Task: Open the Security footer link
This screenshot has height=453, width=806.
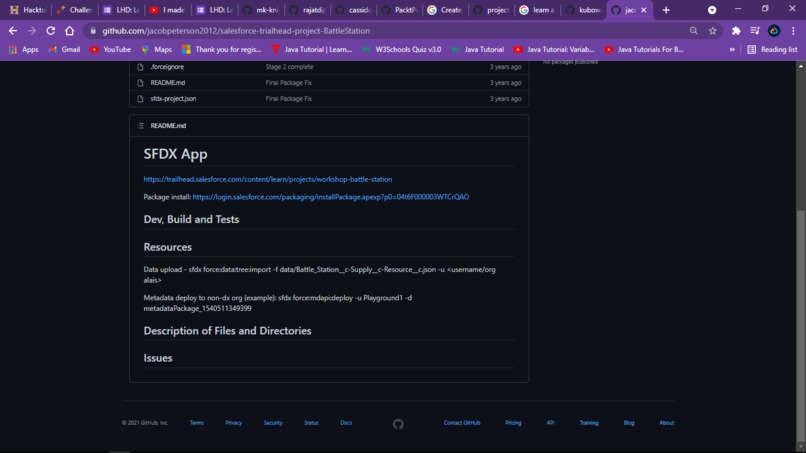Action: (x=273, y=423)
